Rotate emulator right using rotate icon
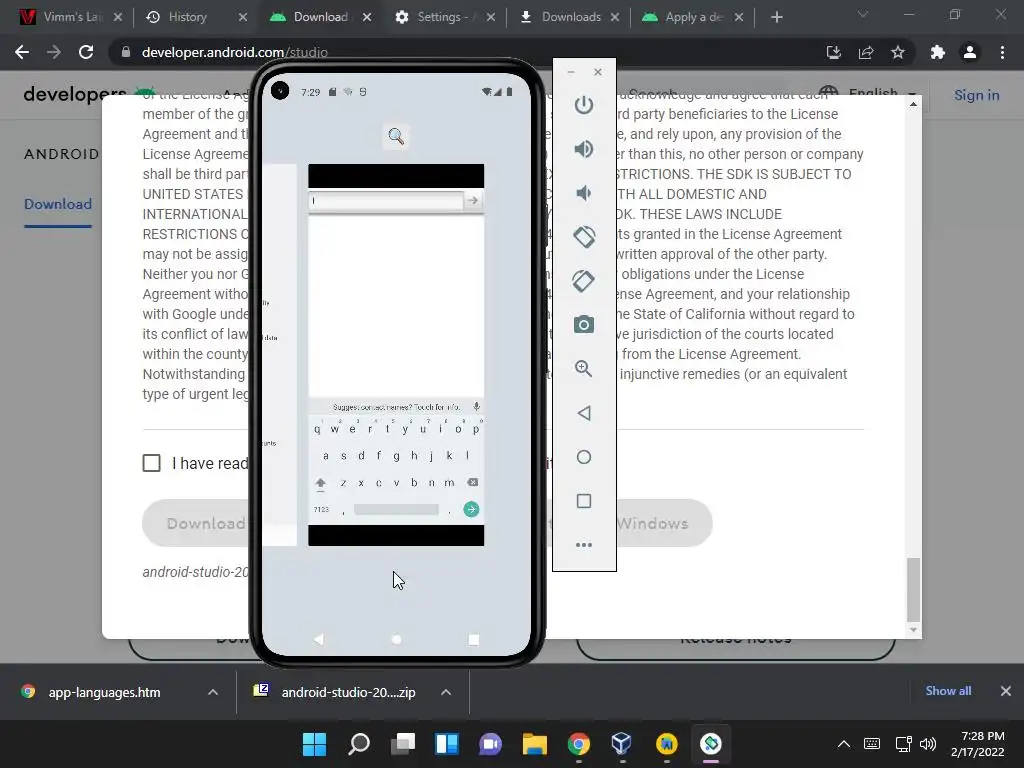The image size is (1024, 768). coord(584,281)
